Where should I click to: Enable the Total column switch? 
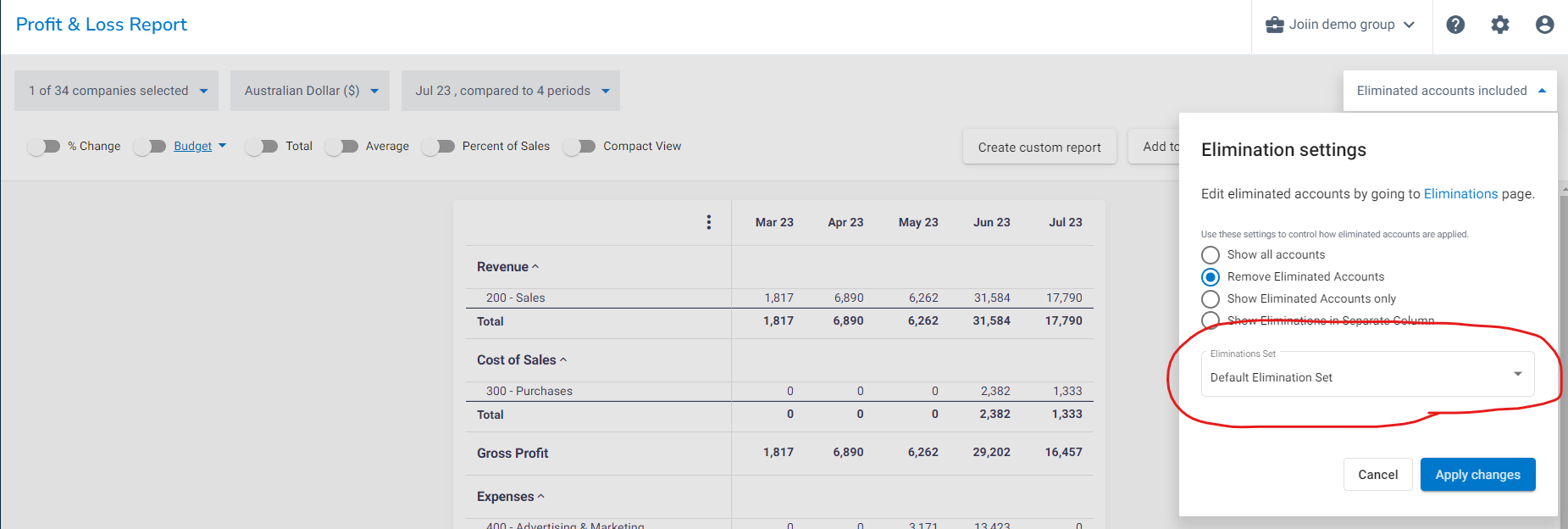click(262, 147)
